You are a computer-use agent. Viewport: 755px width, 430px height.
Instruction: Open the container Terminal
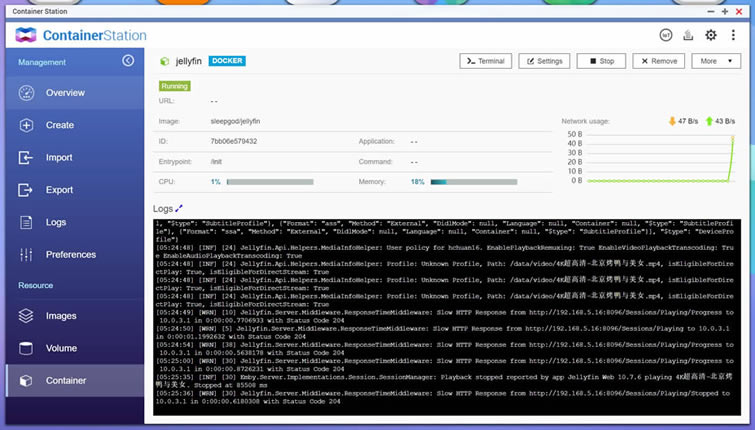[485, 61]
